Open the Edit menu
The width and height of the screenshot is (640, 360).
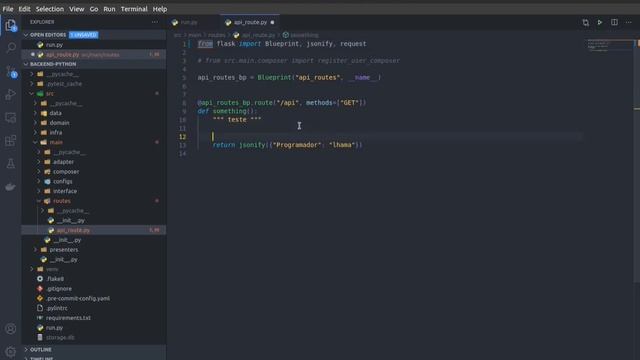(x=24, y=9)
